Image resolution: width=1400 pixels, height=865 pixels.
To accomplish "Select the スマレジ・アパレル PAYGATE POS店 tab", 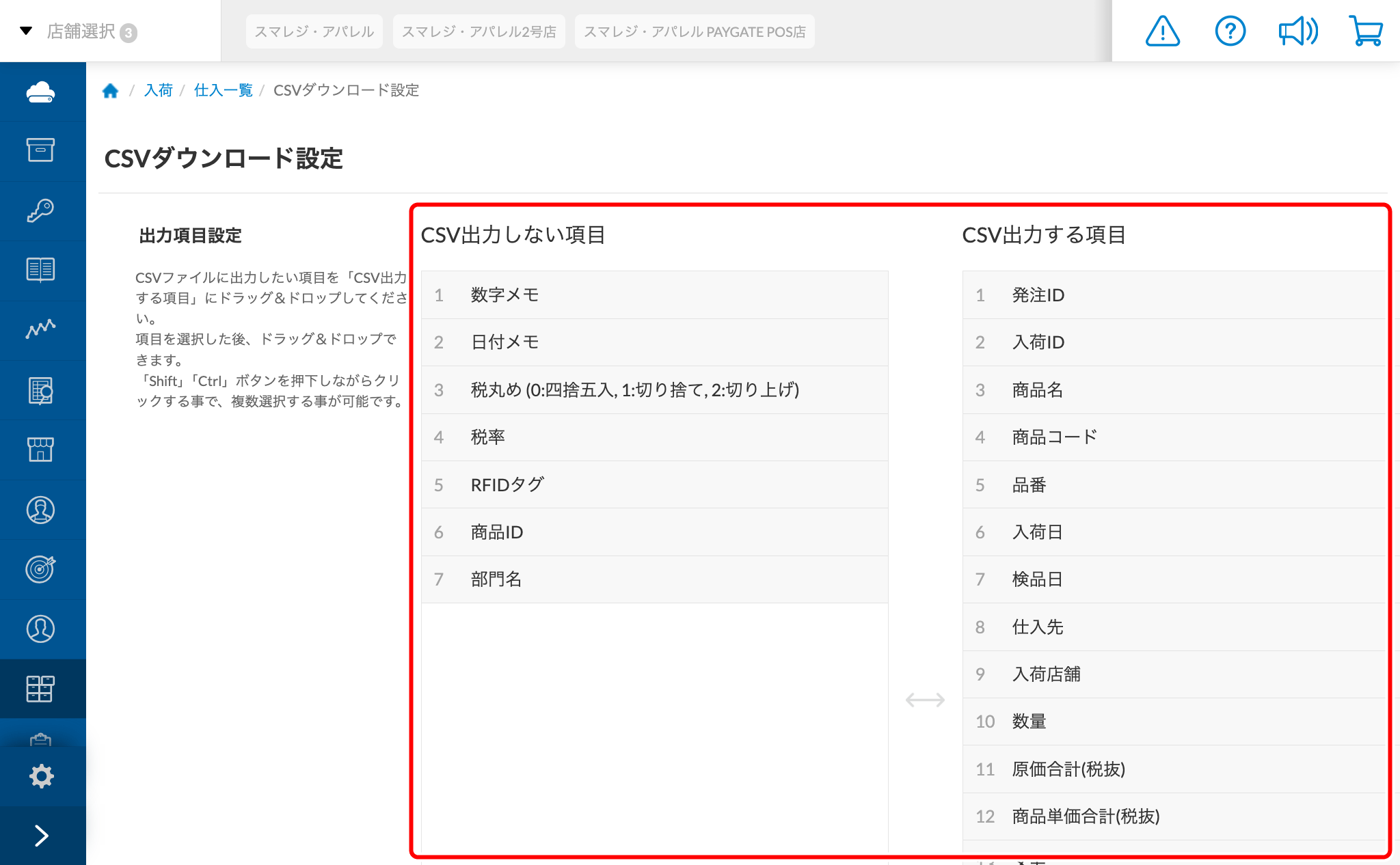I will (x=695, y=31).
